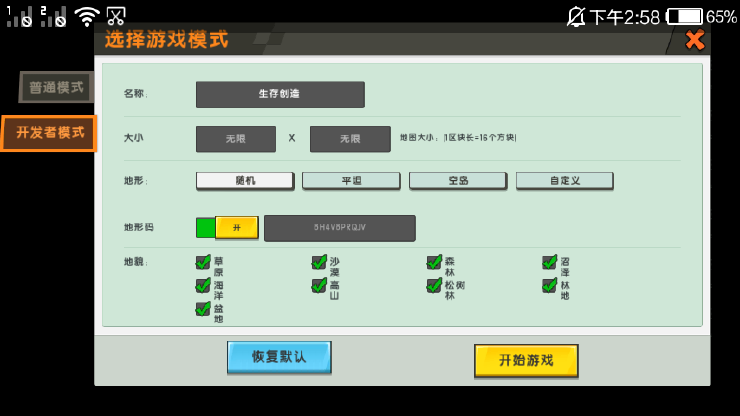The height and width of the screenshot is (416, 740).
Task: Toggle the 地形码 on/off switch
Action: 227,228
